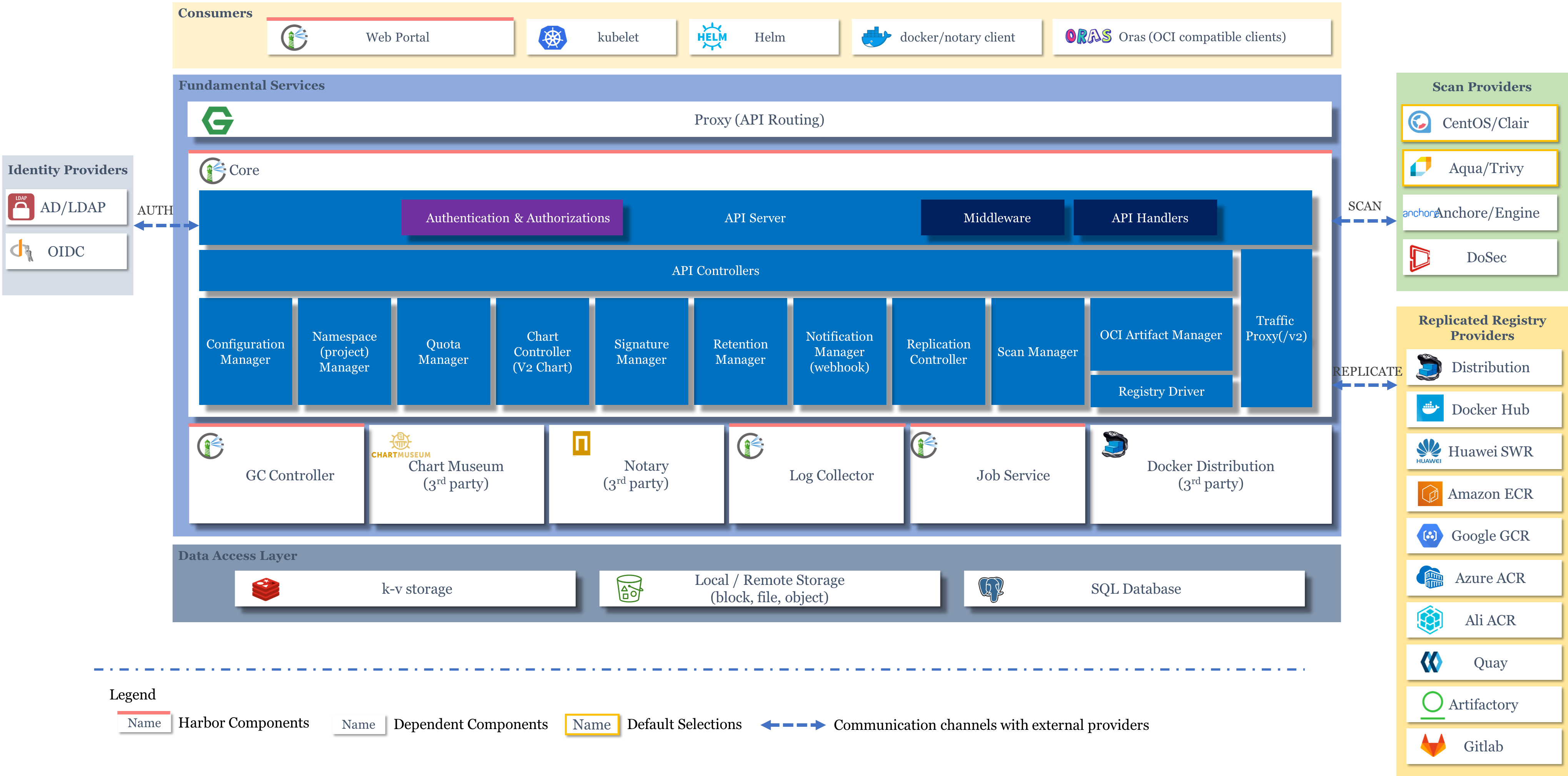The image size is (1568, 776).
Task: Click the Middleware block
Action: pos(992,218)
